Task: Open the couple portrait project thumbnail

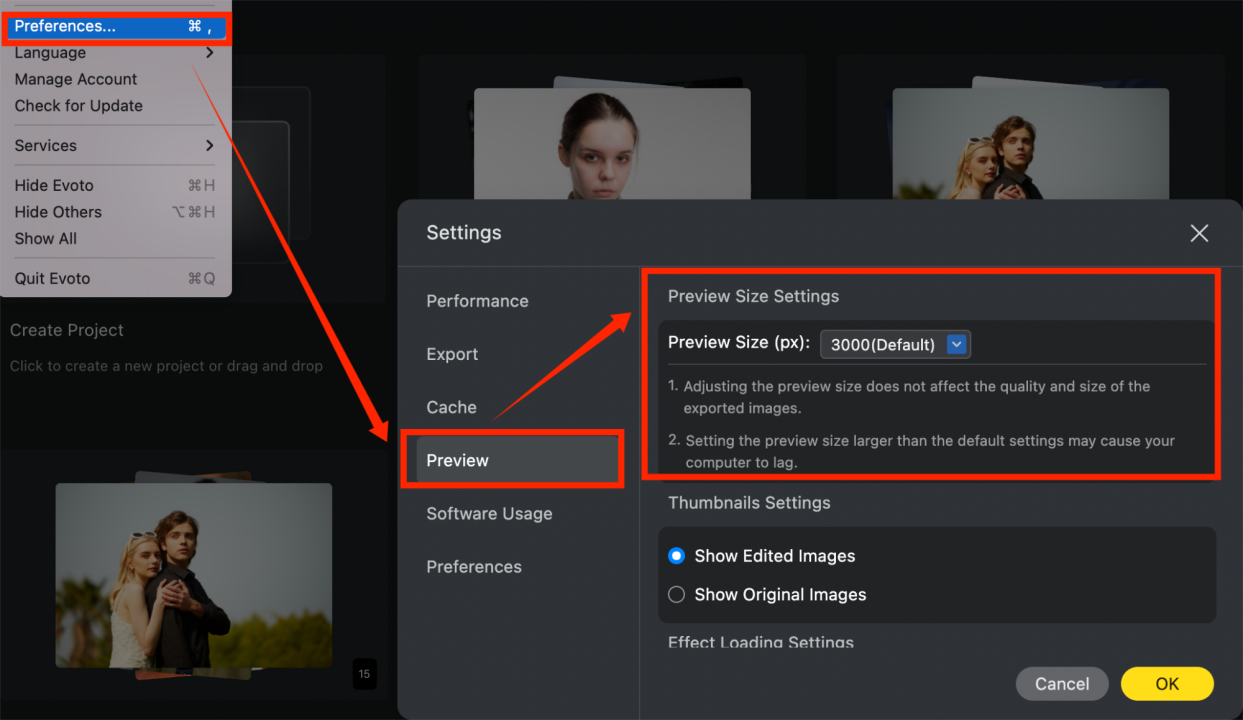Action: tap(193, 574)
